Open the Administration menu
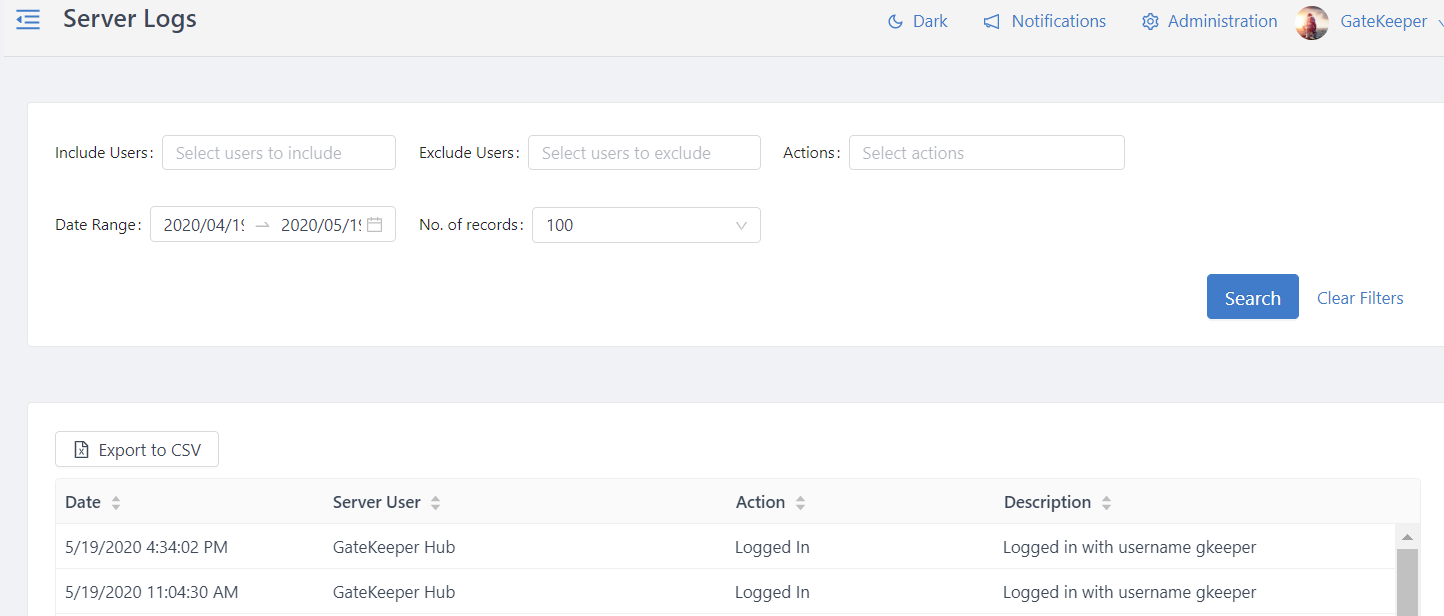1444x616 pixels. [1209, 21]
